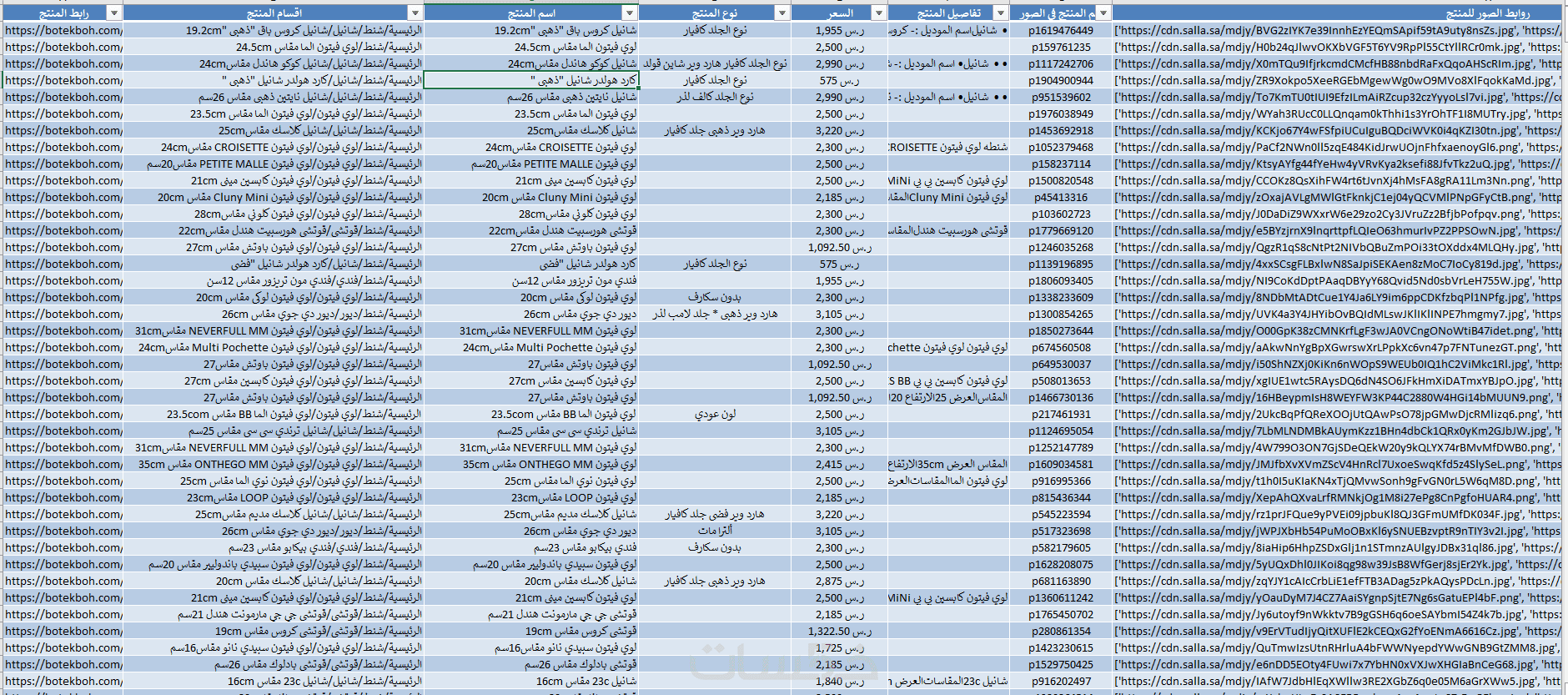The width and height of the screenshot is (1568, 695).
Task: Select product code cell p517323698
Action: point(1061,531)
